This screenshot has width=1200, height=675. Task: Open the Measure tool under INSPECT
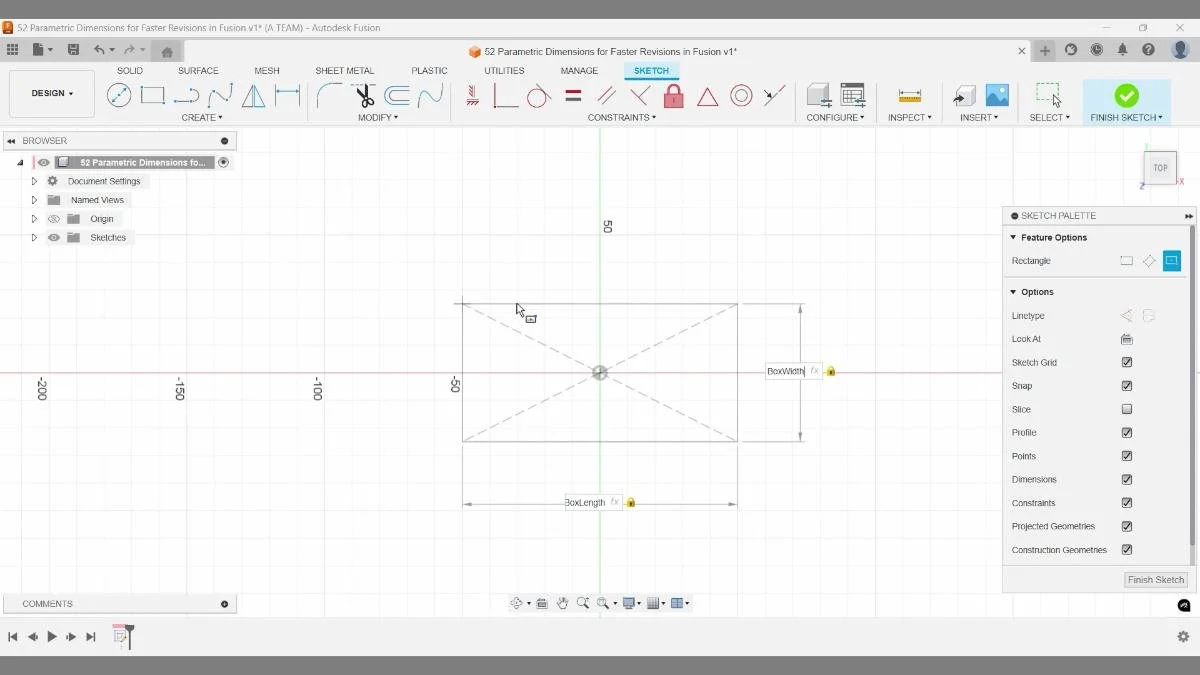pyautogui.click(x=908, y=97)
